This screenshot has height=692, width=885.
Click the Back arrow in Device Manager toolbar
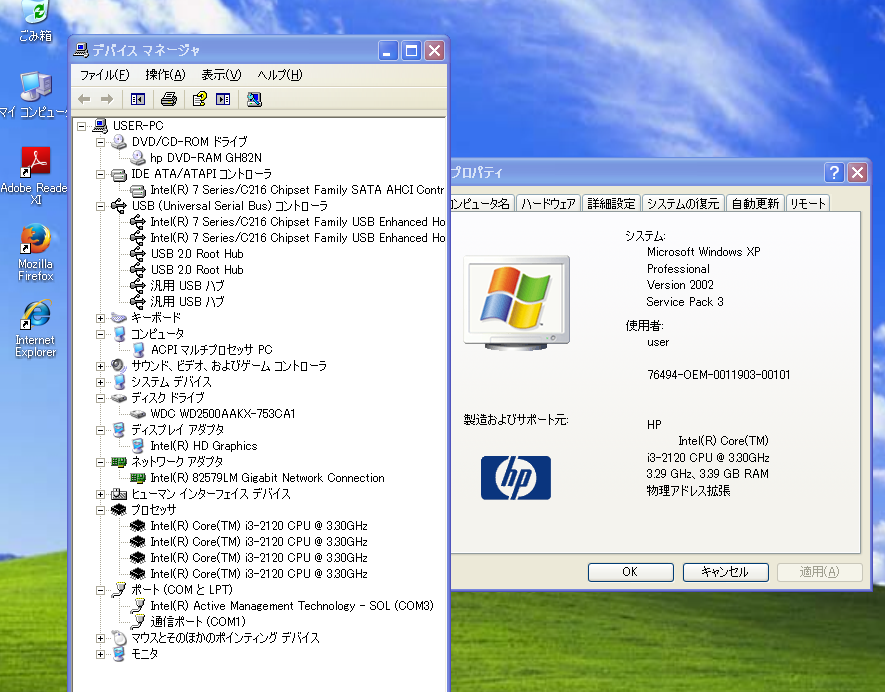point(84,99)
